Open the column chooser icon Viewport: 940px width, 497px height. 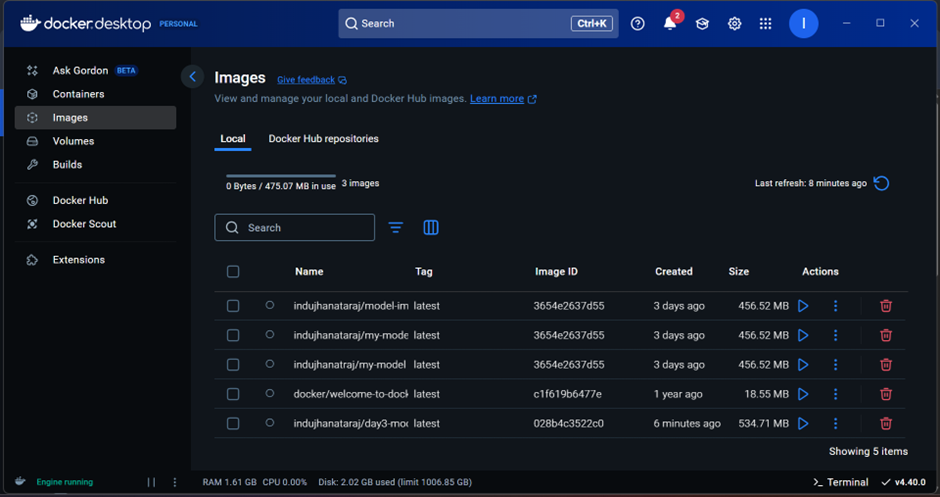pyautogui.click(x=431, y=227)
